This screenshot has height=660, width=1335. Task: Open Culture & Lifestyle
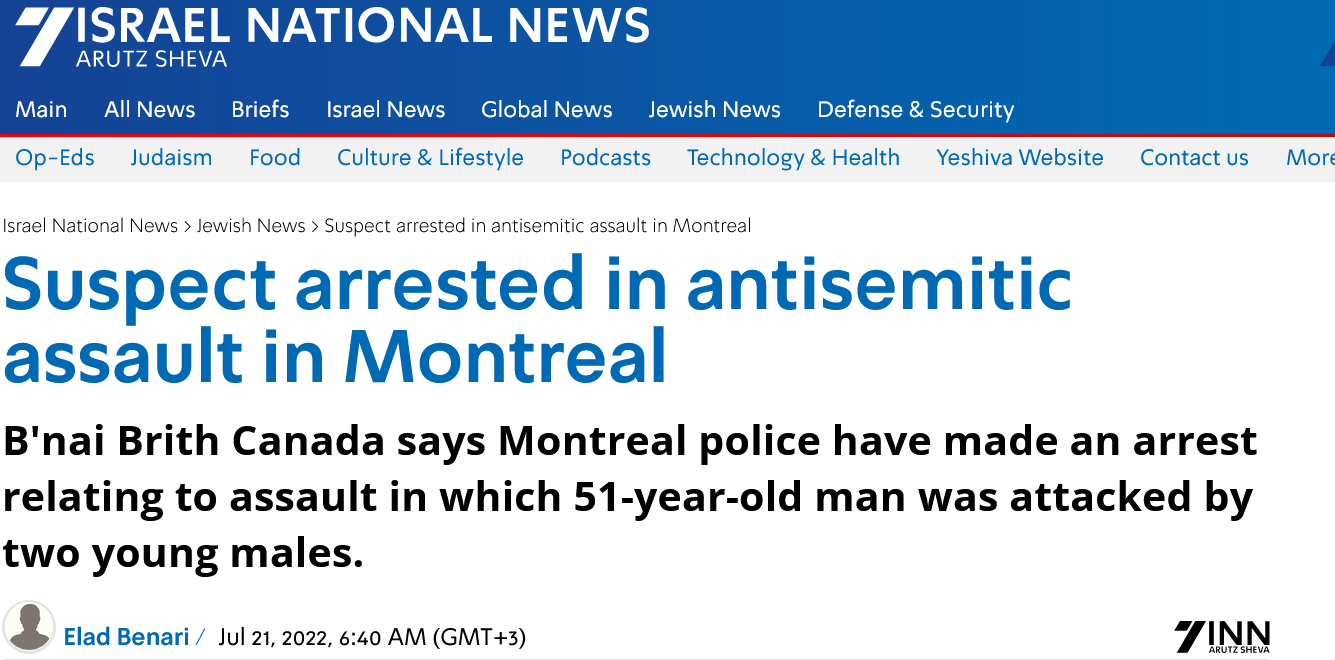coord(430,158)
